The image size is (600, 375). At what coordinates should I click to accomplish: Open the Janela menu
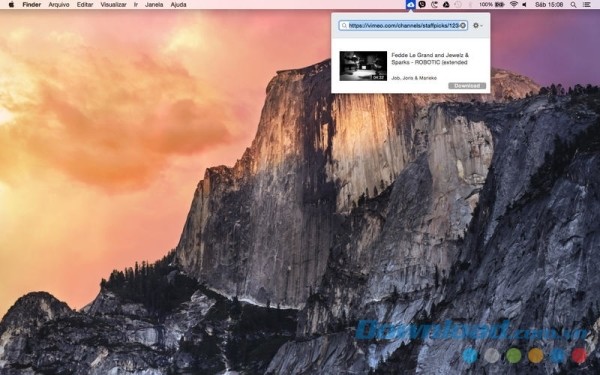point(154,5)
